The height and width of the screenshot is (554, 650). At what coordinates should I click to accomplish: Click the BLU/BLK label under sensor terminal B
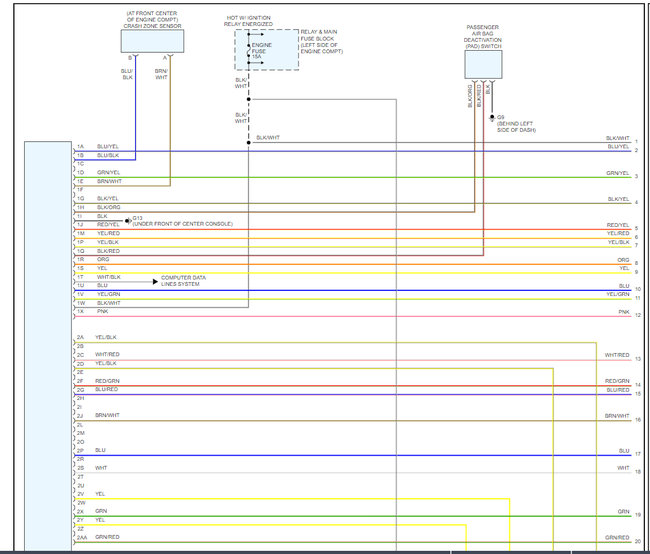pos(127,74)
